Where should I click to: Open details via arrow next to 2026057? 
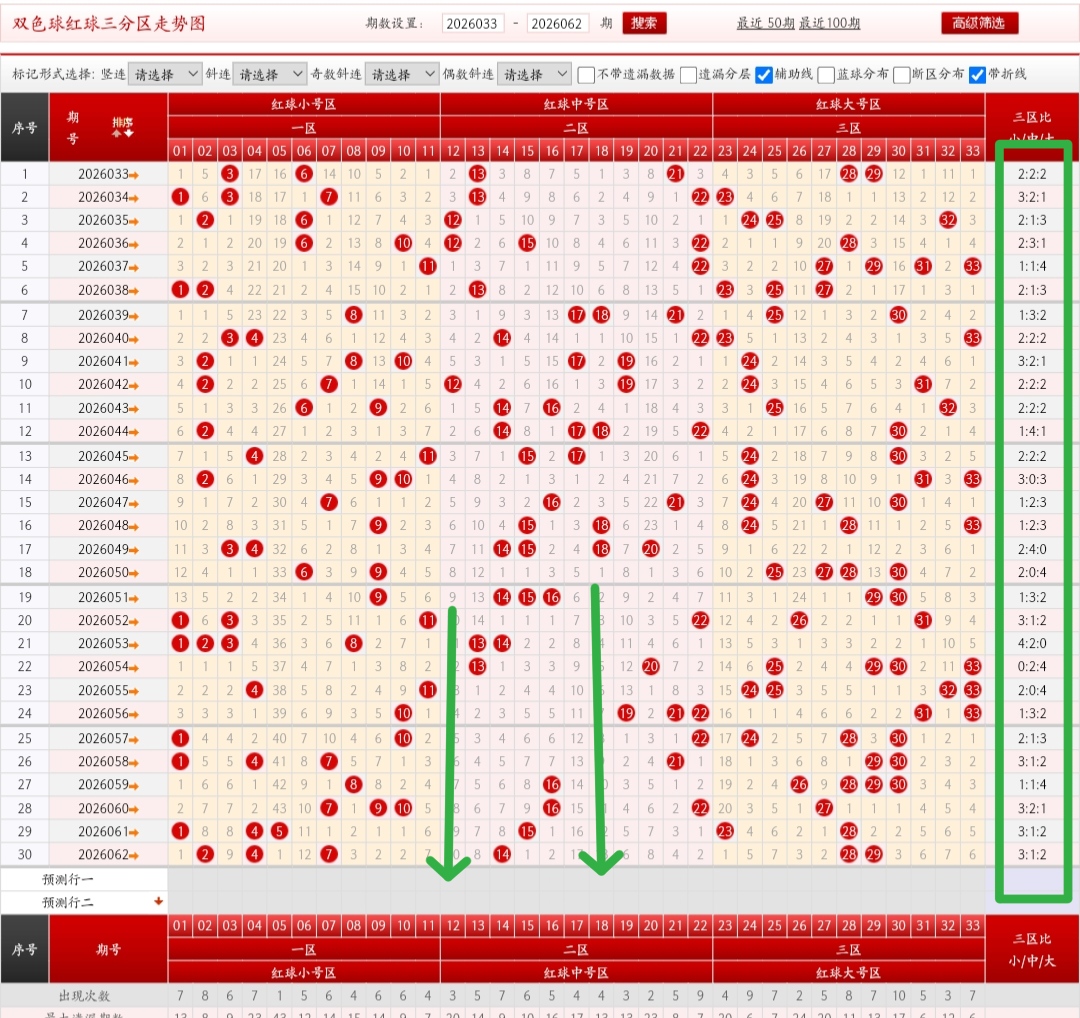pos(134,740)
